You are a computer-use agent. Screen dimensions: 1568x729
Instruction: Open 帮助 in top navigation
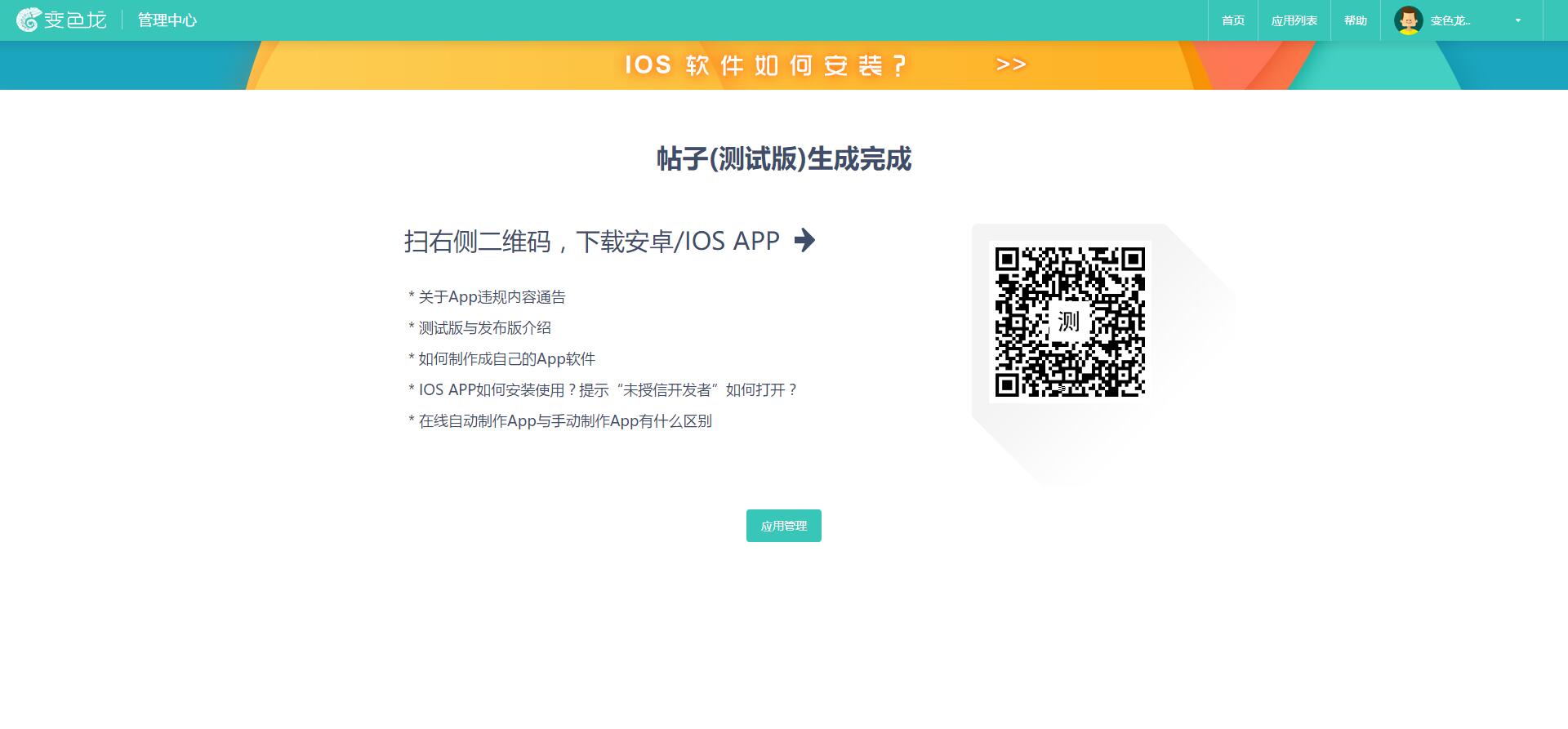(1356, 20)
